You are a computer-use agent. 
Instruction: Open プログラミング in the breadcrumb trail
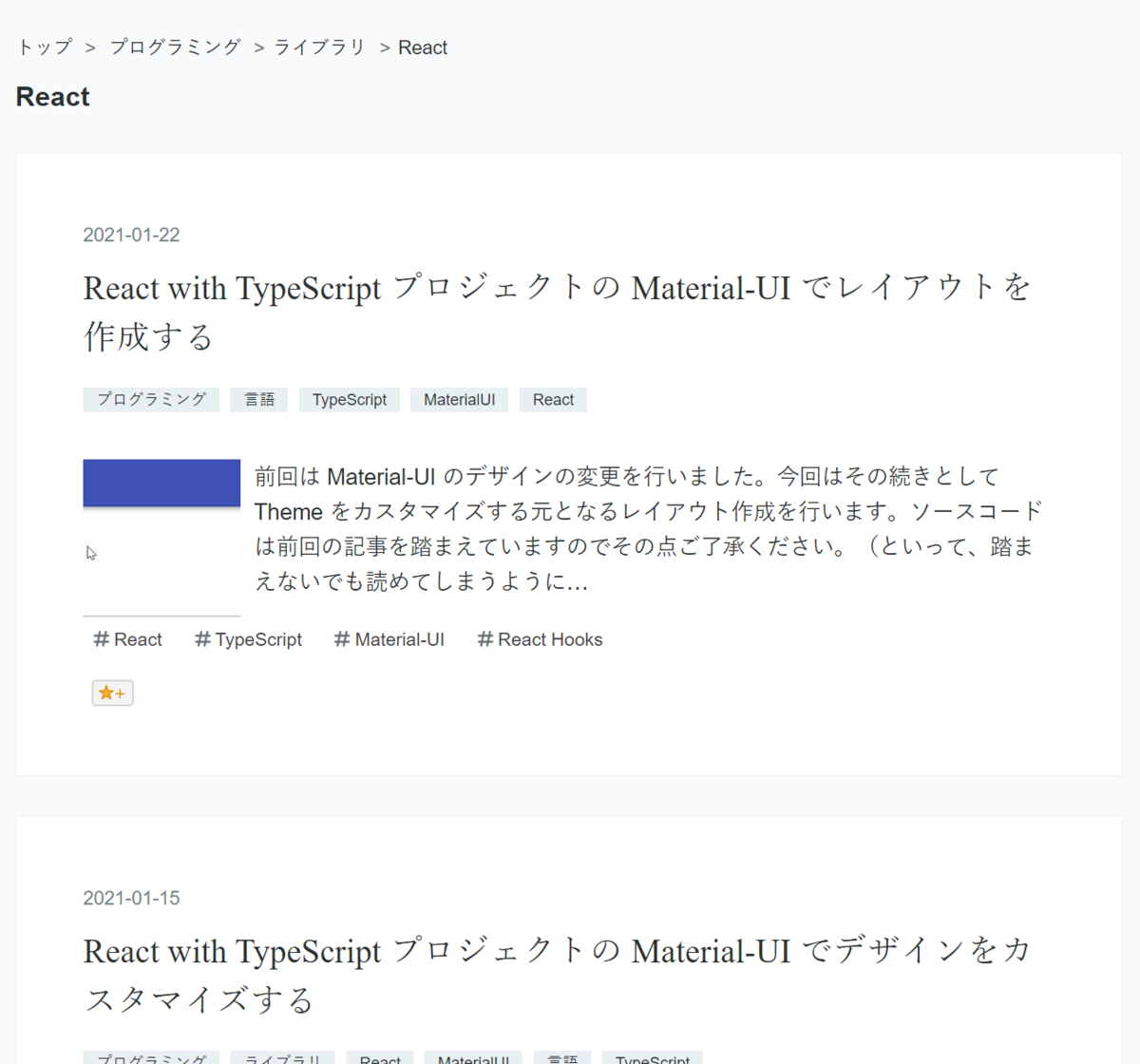[175, 47]
